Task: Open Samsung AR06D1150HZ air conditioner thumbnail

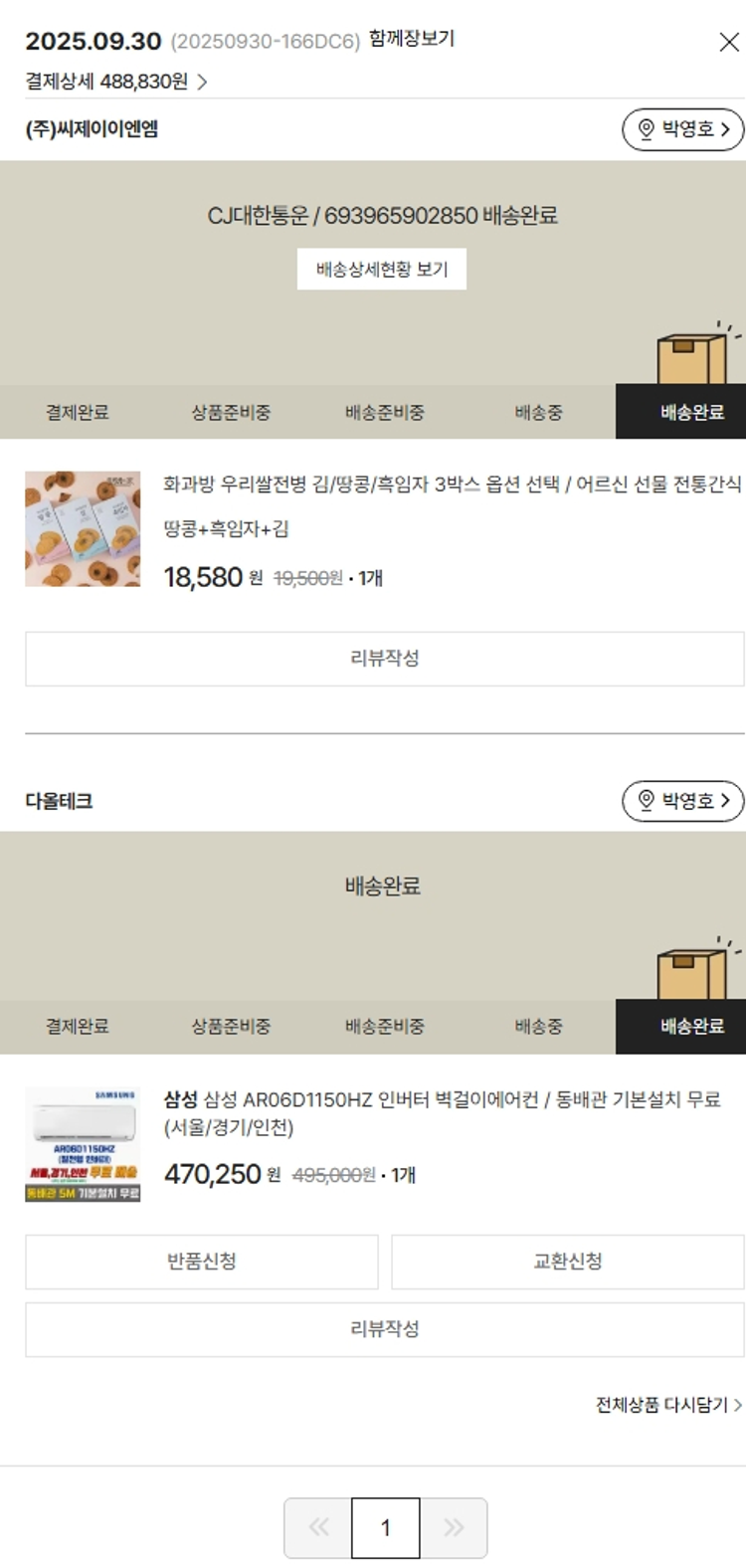Action: (x=83, y=1144)
